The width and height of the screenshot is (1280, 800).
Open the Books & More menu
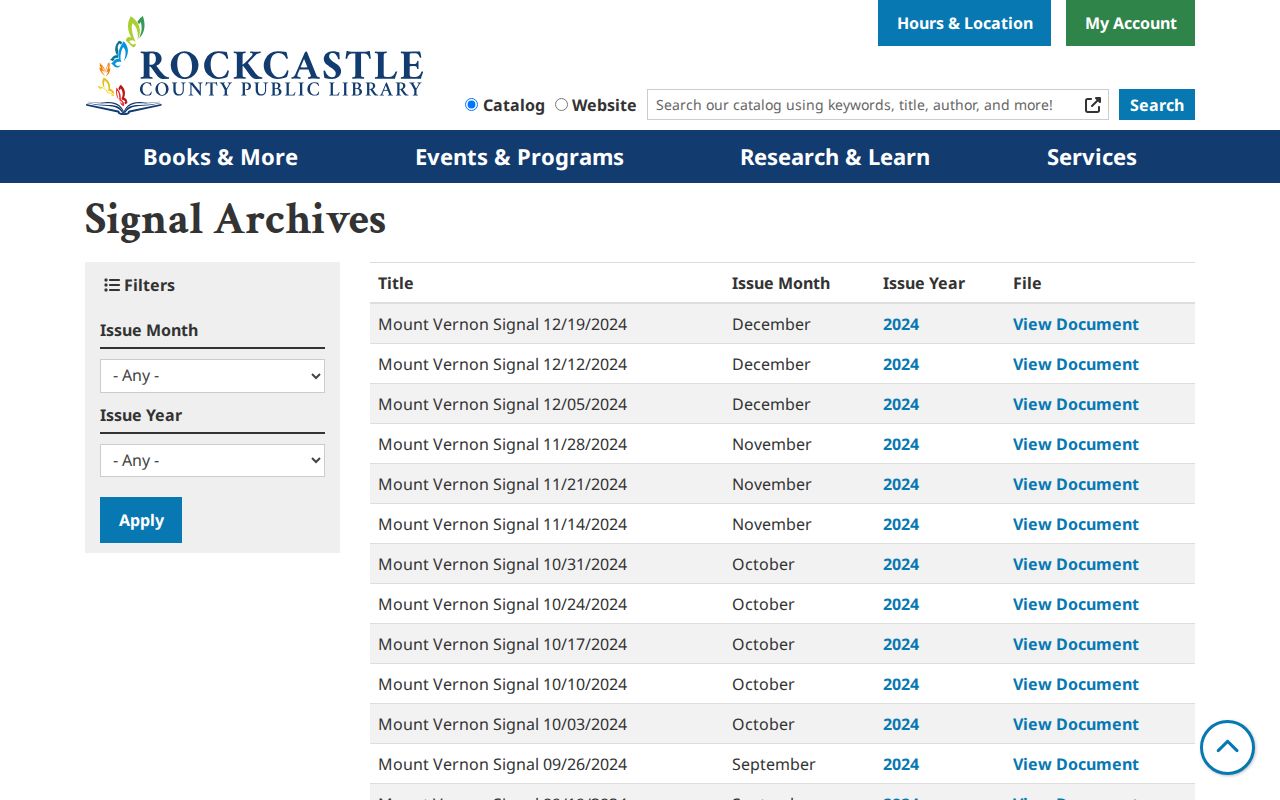point(220,157)
